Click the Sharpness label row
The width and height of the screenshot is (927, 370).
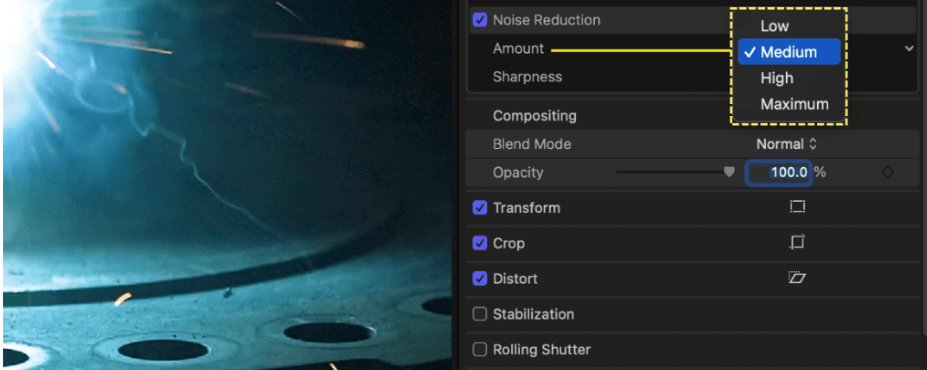click(x=527, y=77)
